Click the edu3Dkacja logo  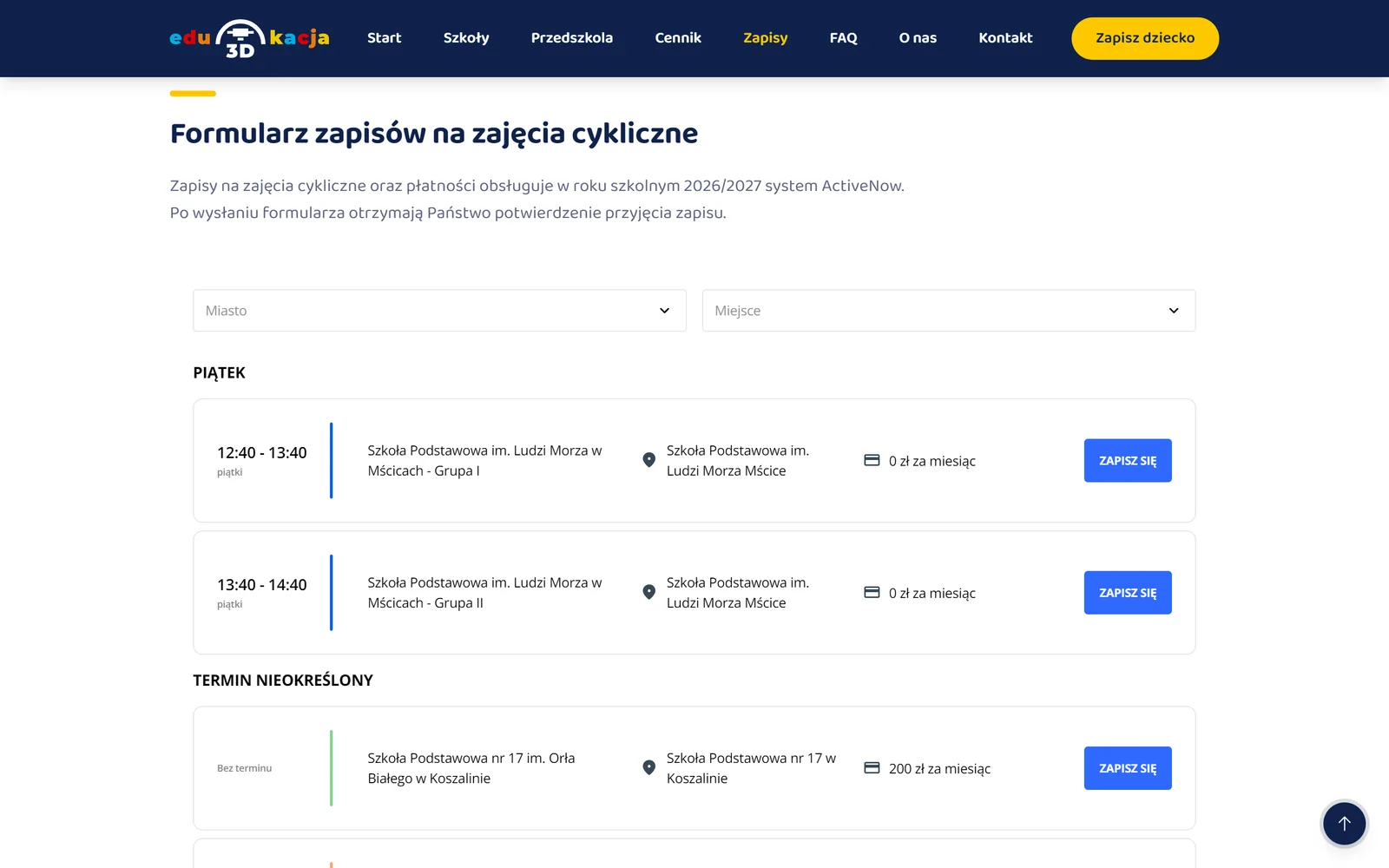[249, 38]
